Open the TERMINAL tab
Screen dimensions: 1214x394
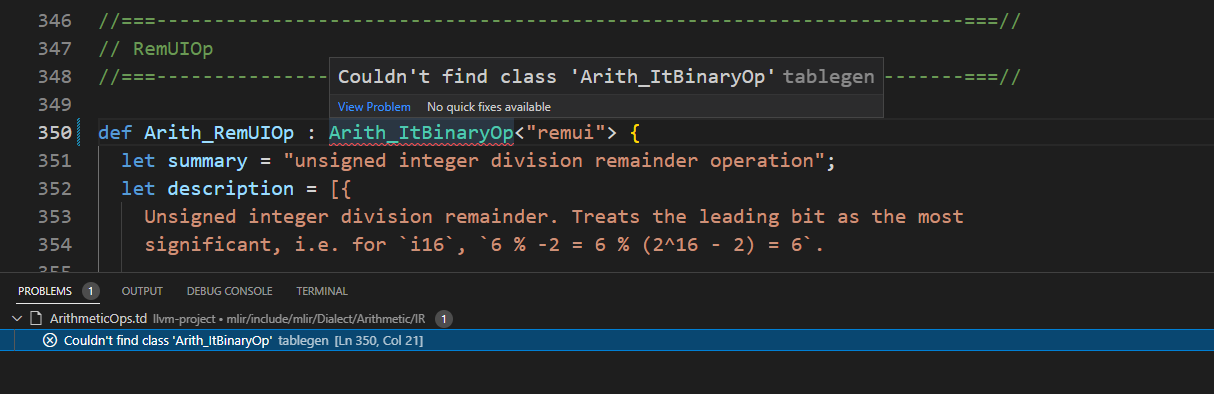pos(322,291)
